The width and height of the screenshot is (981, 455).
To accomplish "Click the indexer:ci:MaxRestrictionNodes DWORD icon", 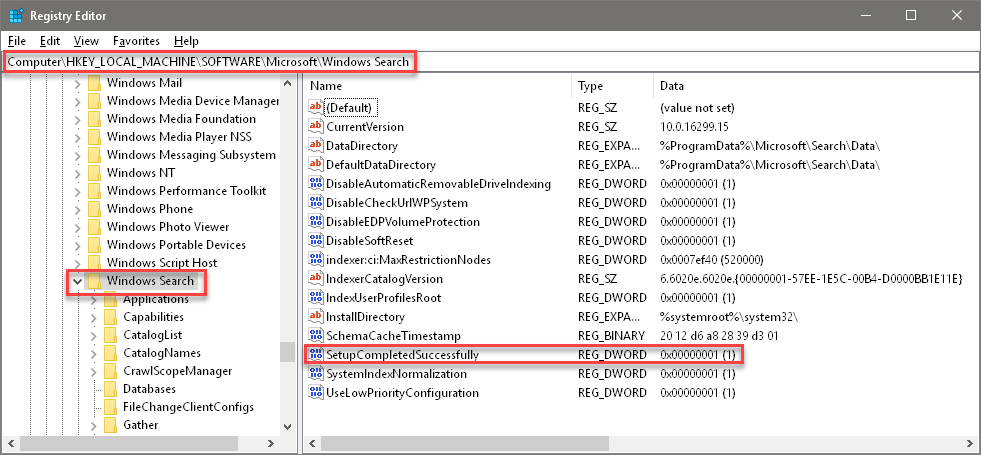I will (x=316, y=260).
